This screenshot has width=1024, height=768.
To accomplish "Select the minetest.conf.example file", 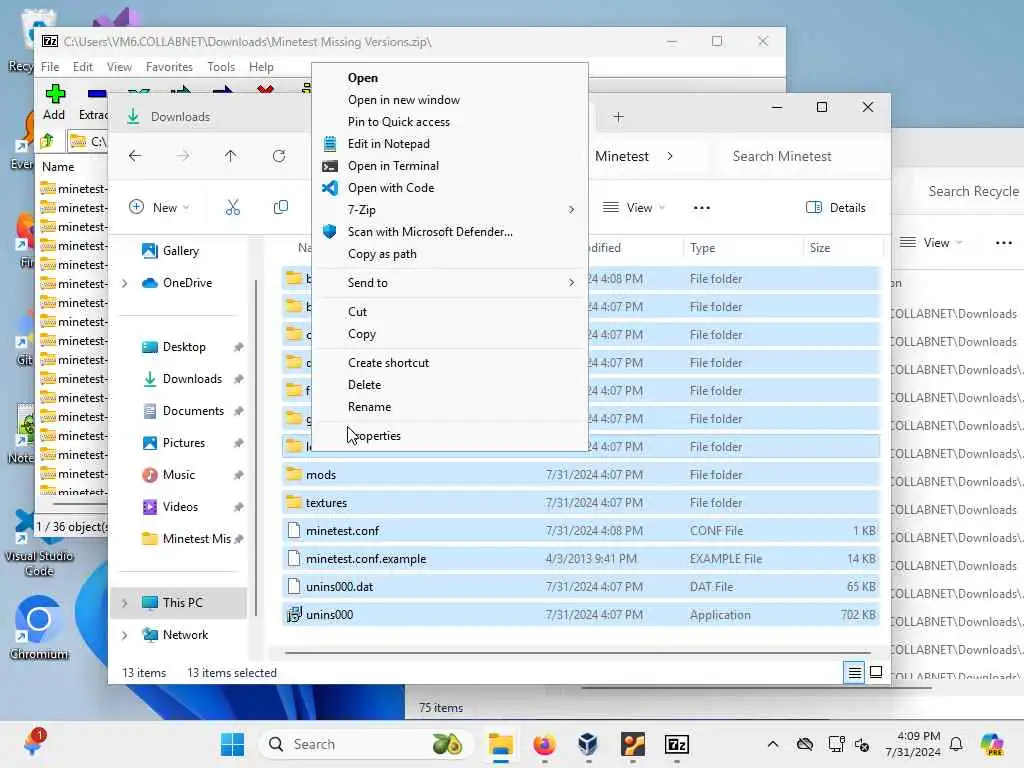I will tap(581, 559).
